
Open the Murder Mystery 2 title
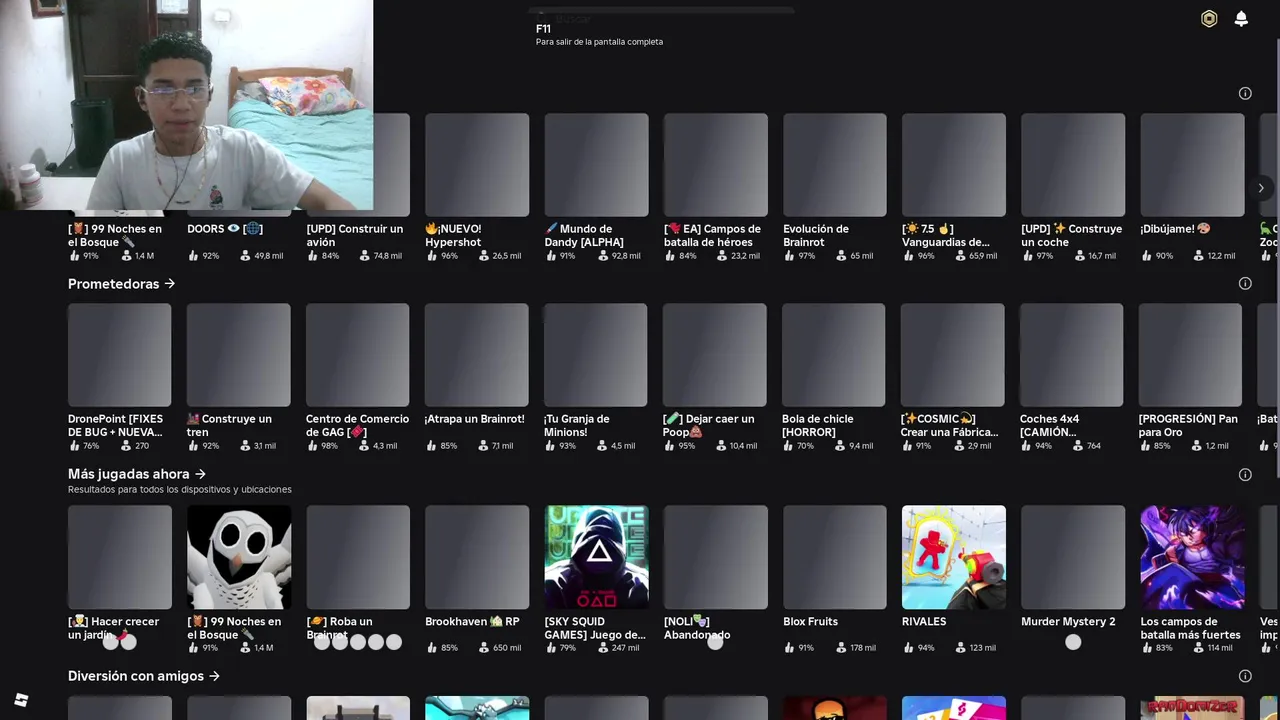1068,621
